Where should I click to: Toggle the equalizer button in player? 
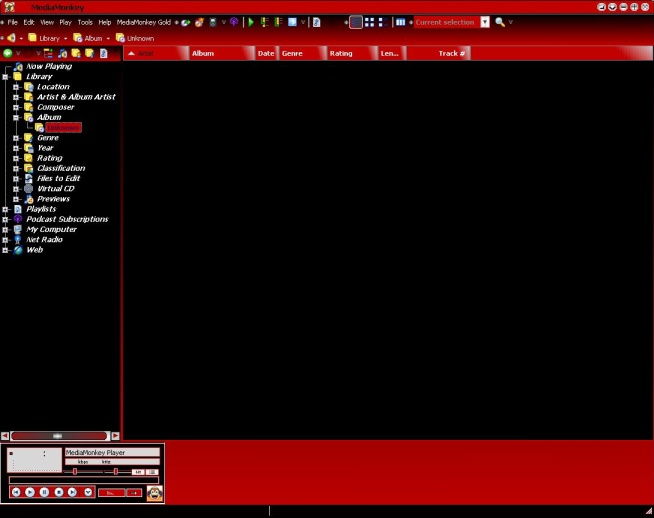[x=138, y=472]
